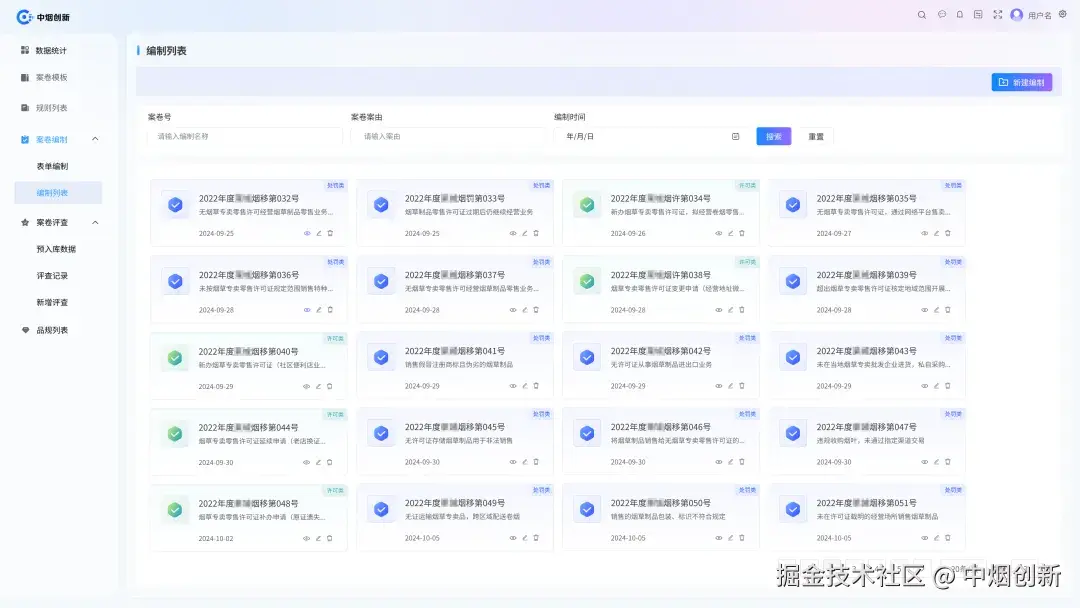Click the 新建编制 button
1080x608 pixels.
pyautogui.click(x=1021, y=82)
